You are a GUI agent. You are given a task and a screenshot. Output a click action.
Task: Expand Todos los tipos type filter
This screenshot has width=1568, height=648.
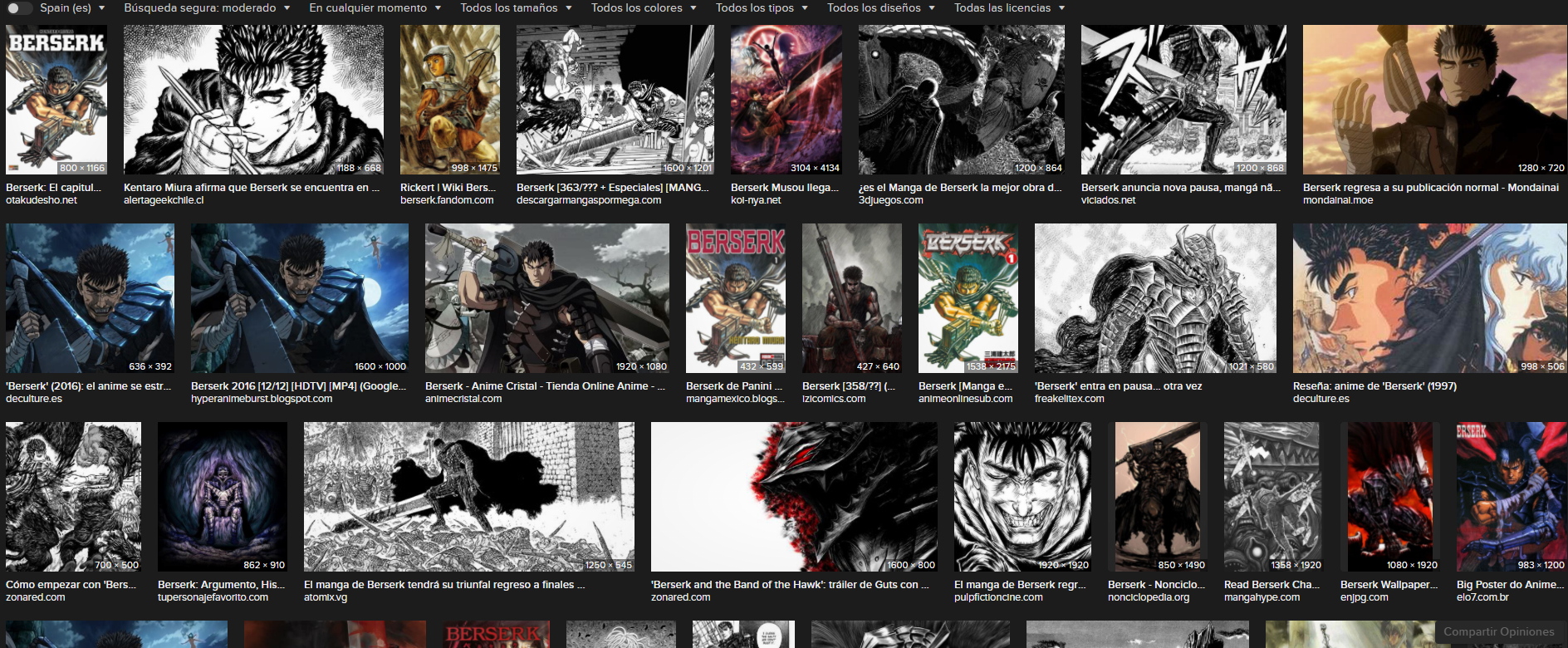tap(762, 7)
